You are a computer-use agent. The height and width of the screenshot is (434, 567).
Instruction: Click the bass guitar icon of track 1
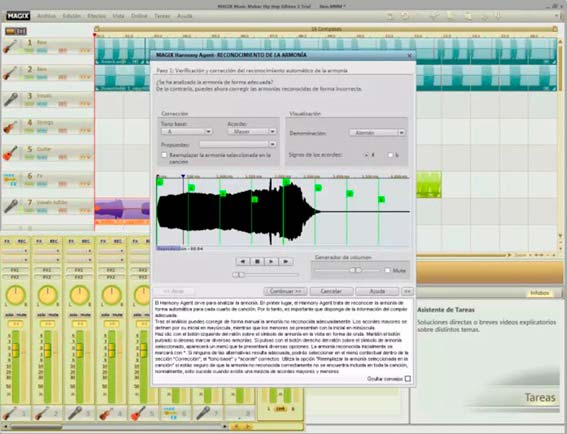point(10,46)
